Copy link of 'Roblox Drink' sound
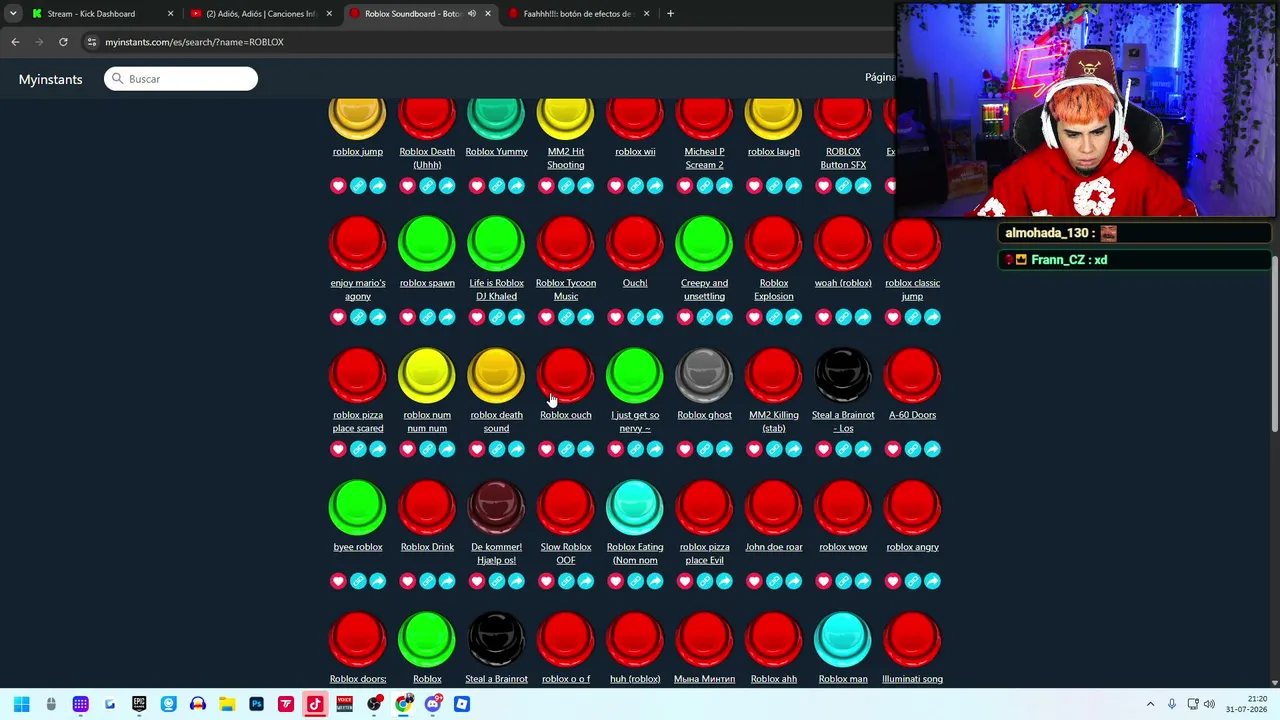Screen dimensions: 1280x720 click(x=427, y=581)
